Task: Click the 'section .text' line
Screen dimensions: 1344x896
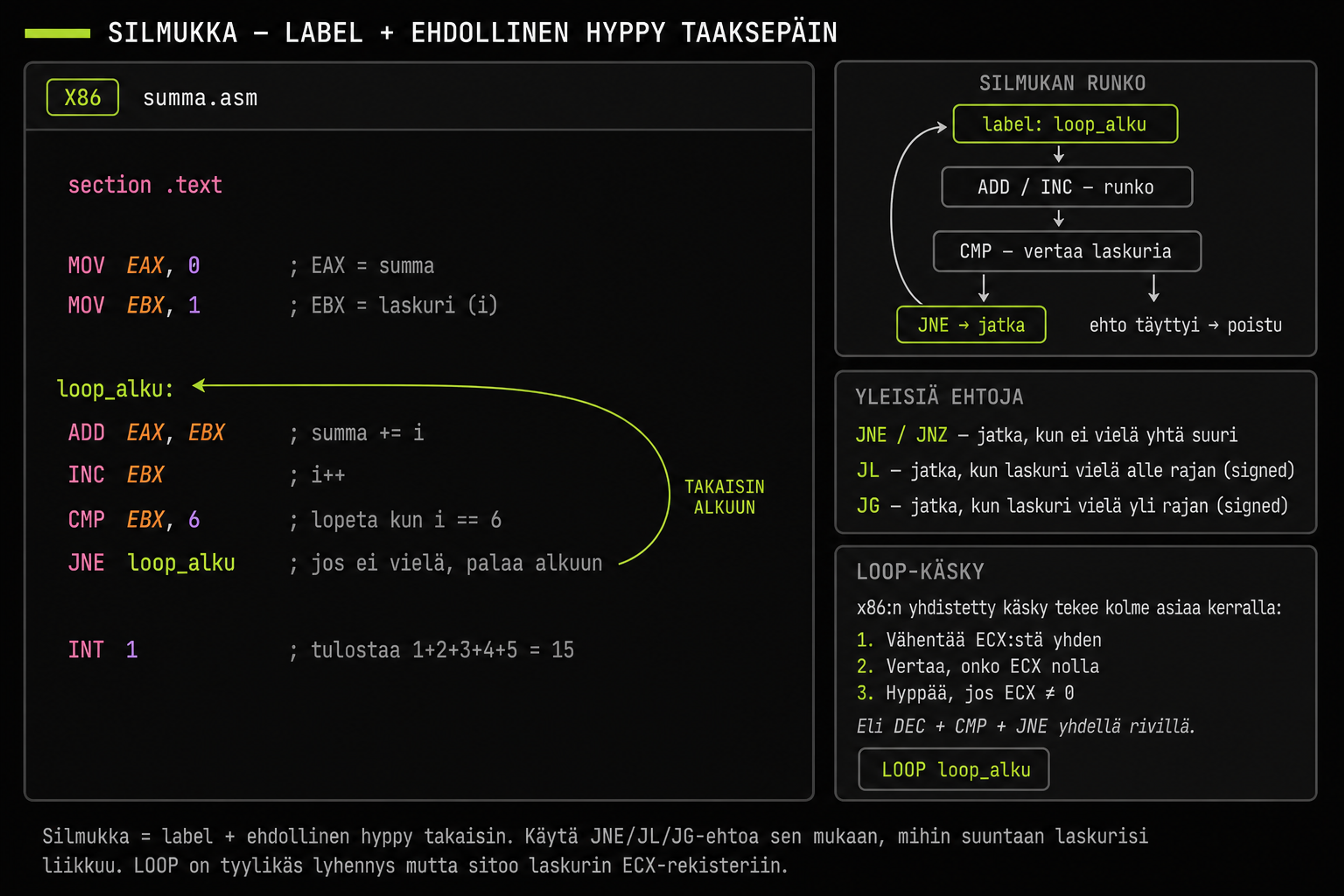Action: pyautogui.click(x=145, y=185)
